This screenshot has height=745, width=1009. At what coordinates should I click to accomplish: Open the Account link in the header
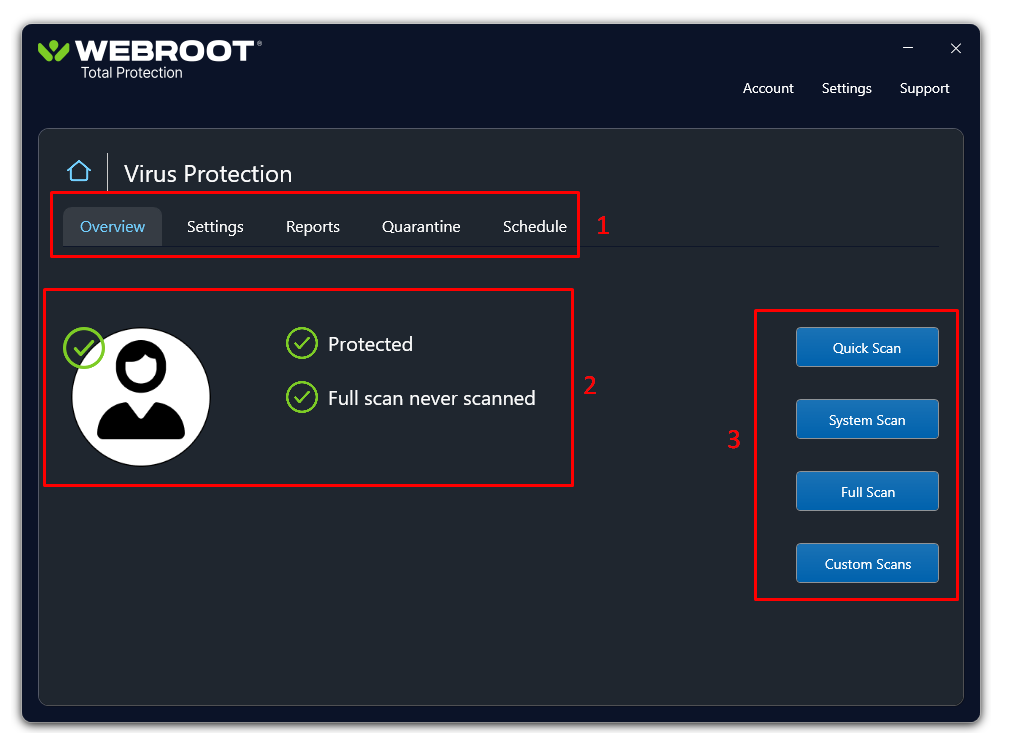click(x=768, y=89)
